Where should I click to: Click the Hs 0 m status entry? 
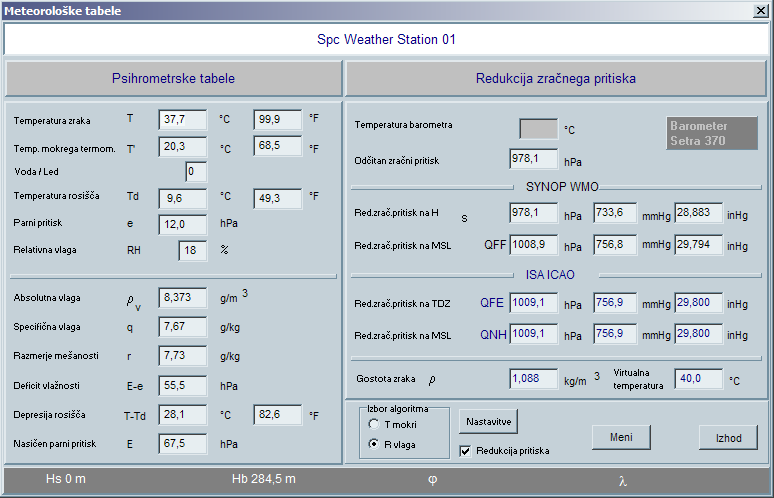[x=66, y=479]
